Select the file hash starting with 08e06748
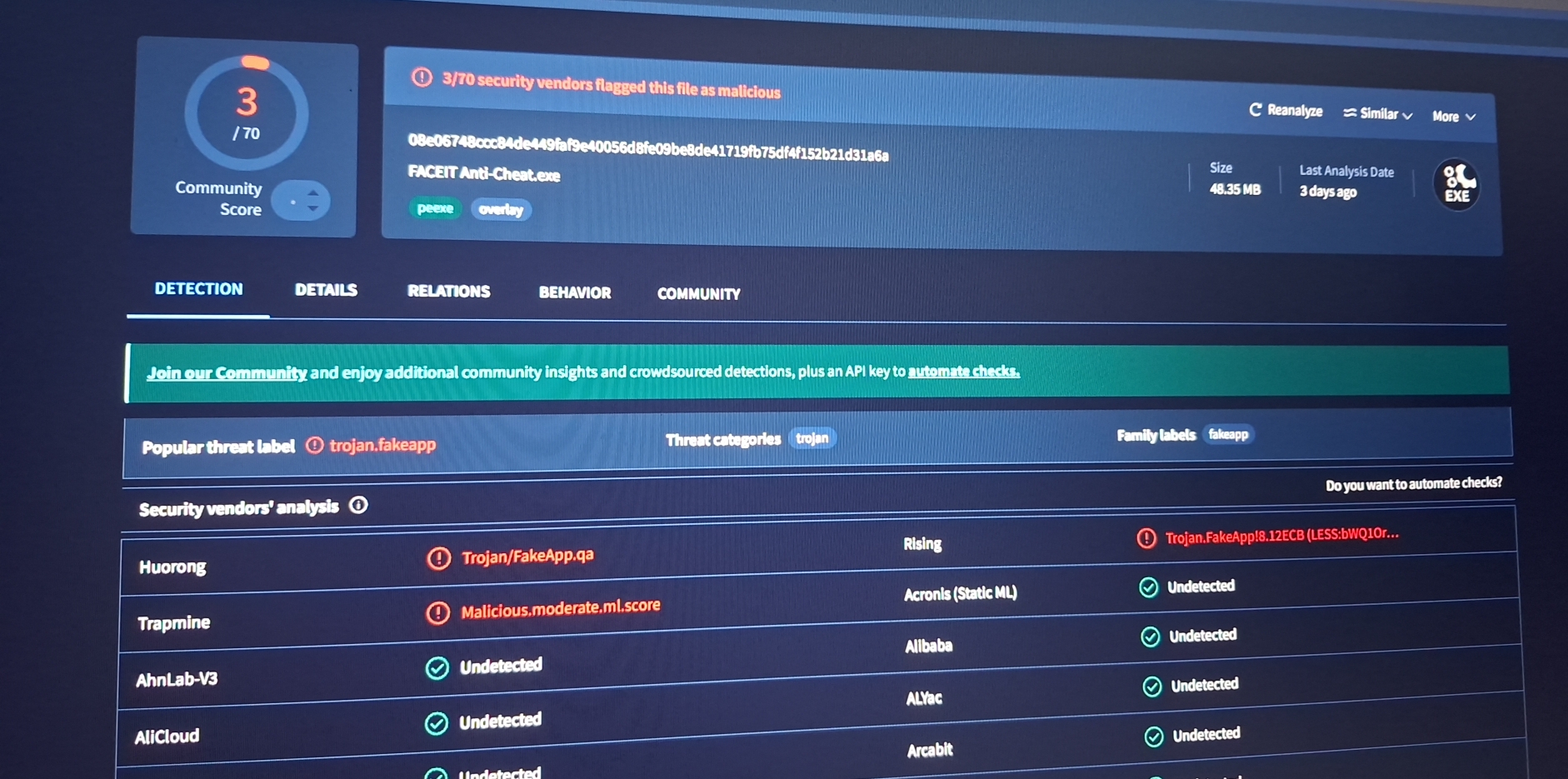1568x779 pixels. click(648, 147)
